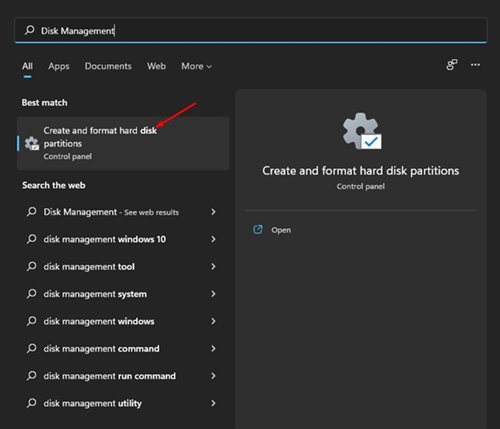Click magnifier icon next to disk management utility

click(x=32, y=403)
